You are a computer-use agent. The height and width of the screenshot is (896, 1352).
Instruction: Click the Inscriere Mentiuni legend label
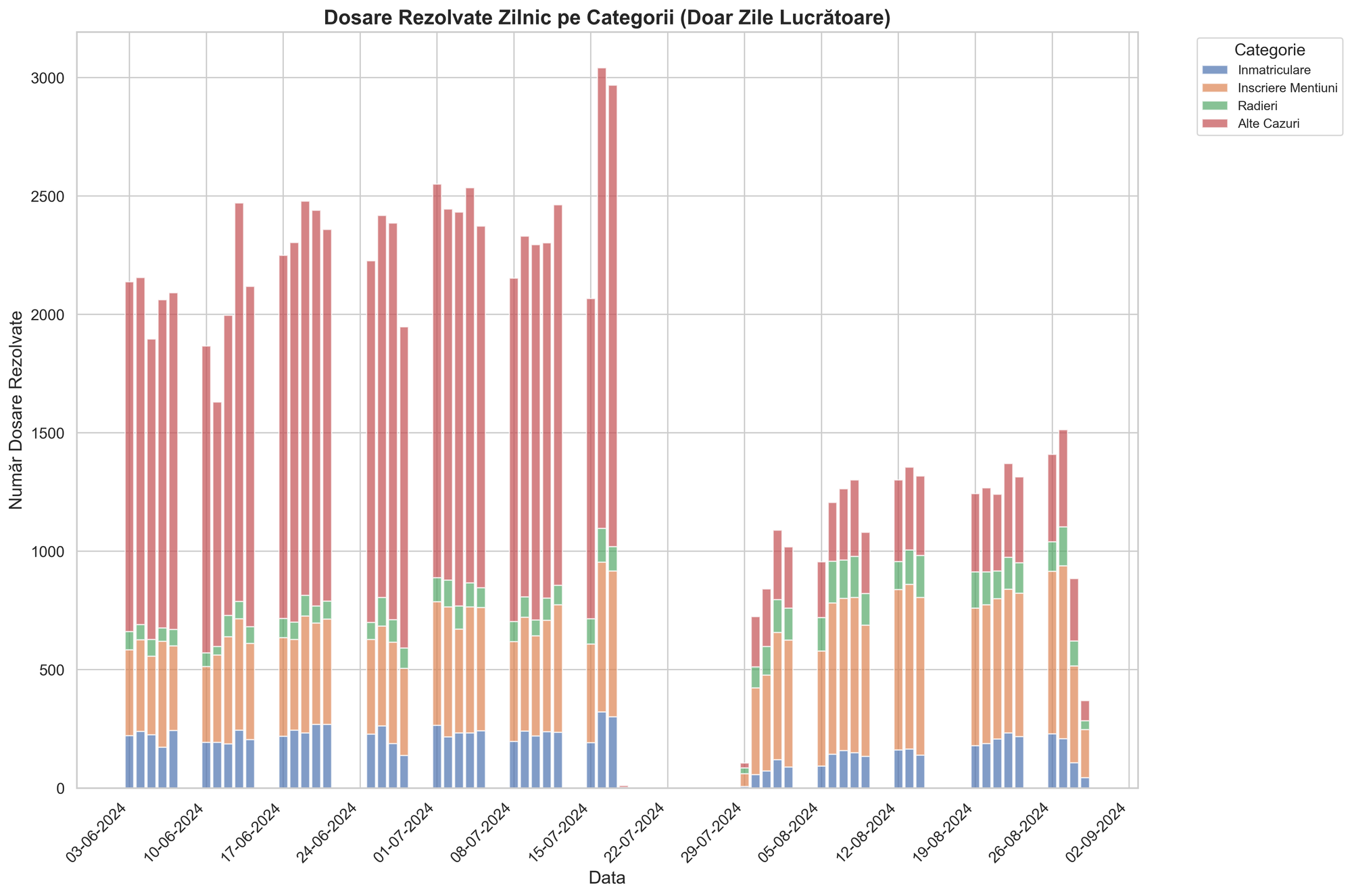pos(1287,88)
